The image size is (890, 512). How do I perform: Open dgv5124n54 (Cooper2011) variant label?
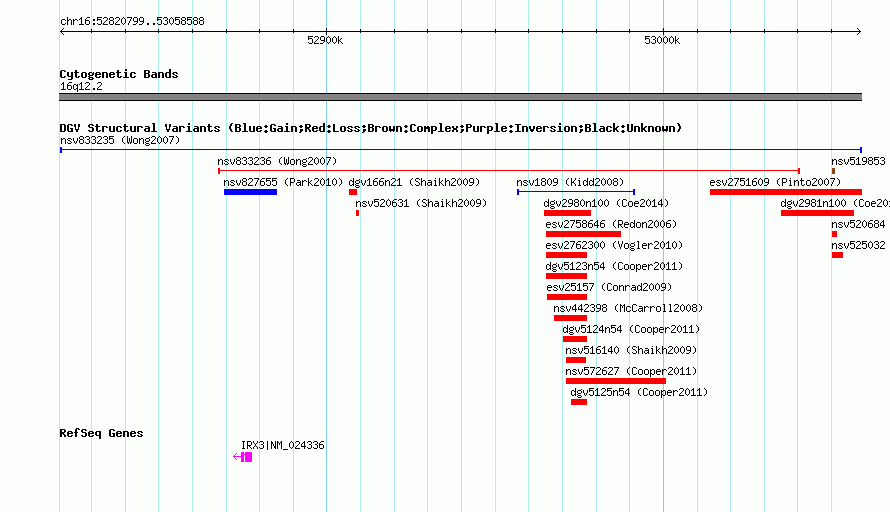(x=631, y=329)
